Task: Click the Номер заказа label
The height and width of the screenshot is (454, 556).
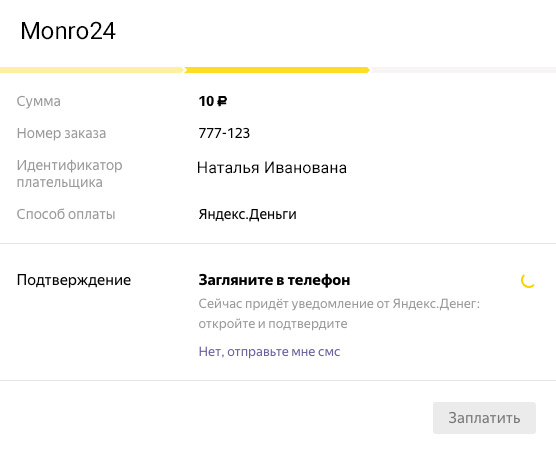Action: [x=61, y=133]
